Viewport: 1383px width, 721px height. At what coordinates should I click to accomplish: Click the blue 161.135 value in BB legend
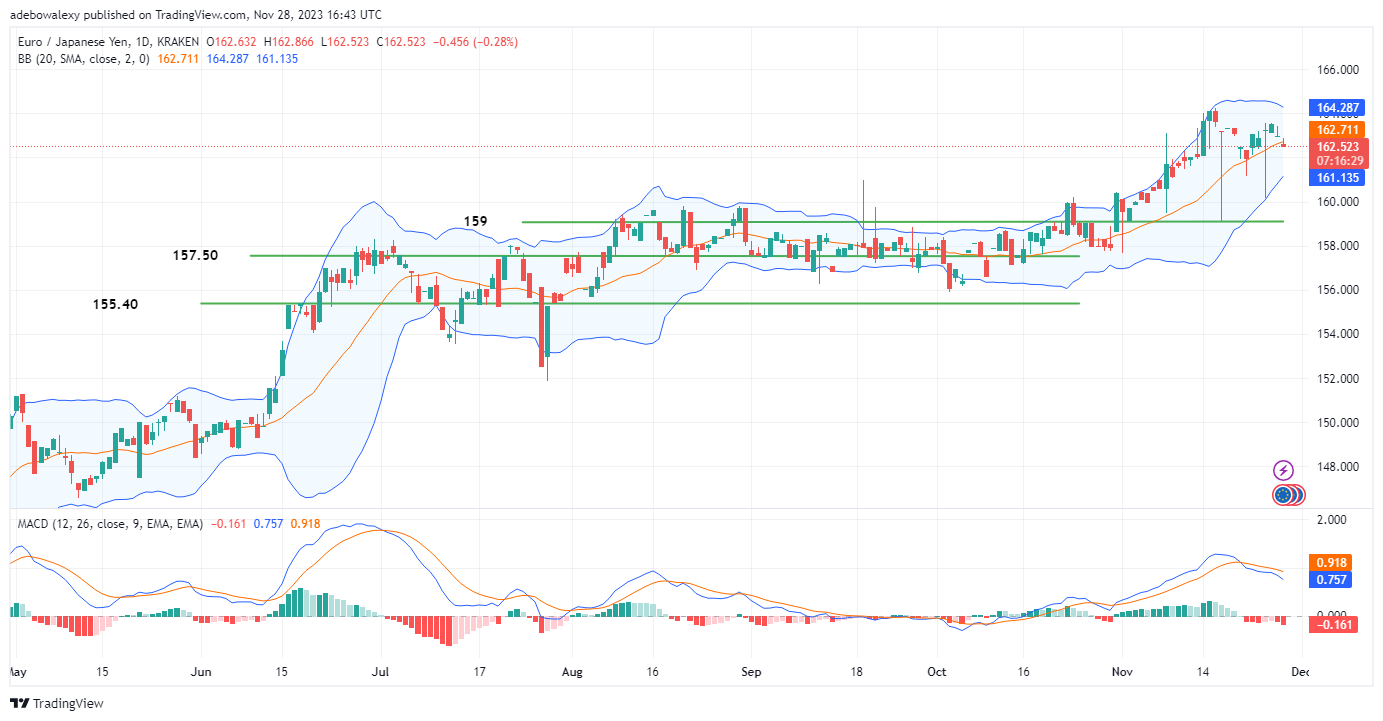tap(277, 59)
